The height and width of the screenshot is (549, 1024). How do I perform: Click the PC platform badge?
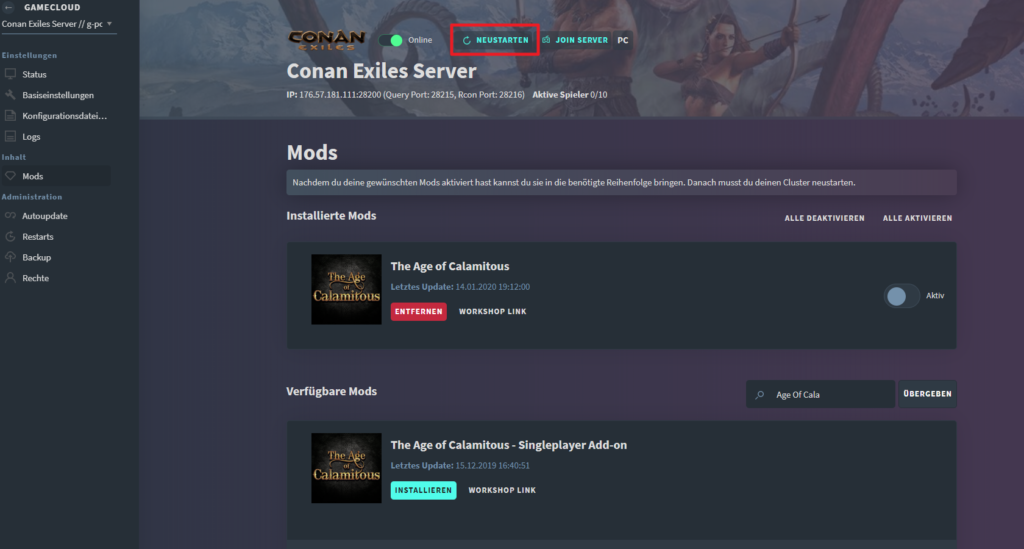coord(623,40)
